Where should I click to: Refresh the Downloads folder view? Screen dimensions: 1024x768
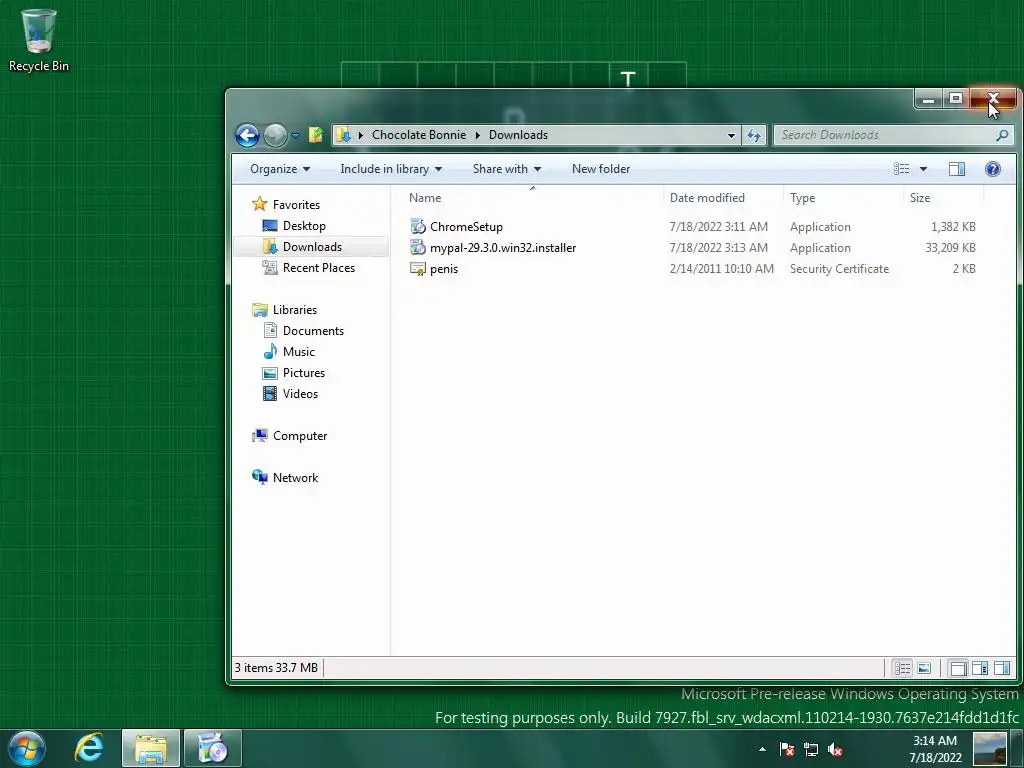pos(754,135)
